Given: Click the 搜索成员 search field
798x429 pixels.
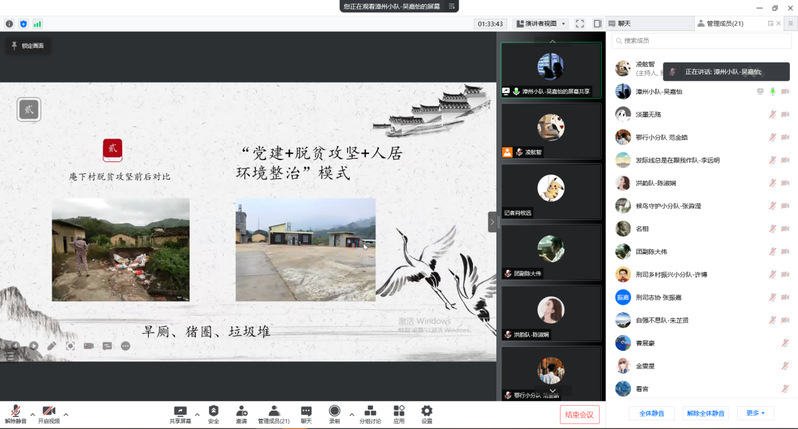Looking at the screenshot, I should click(700, 40).
